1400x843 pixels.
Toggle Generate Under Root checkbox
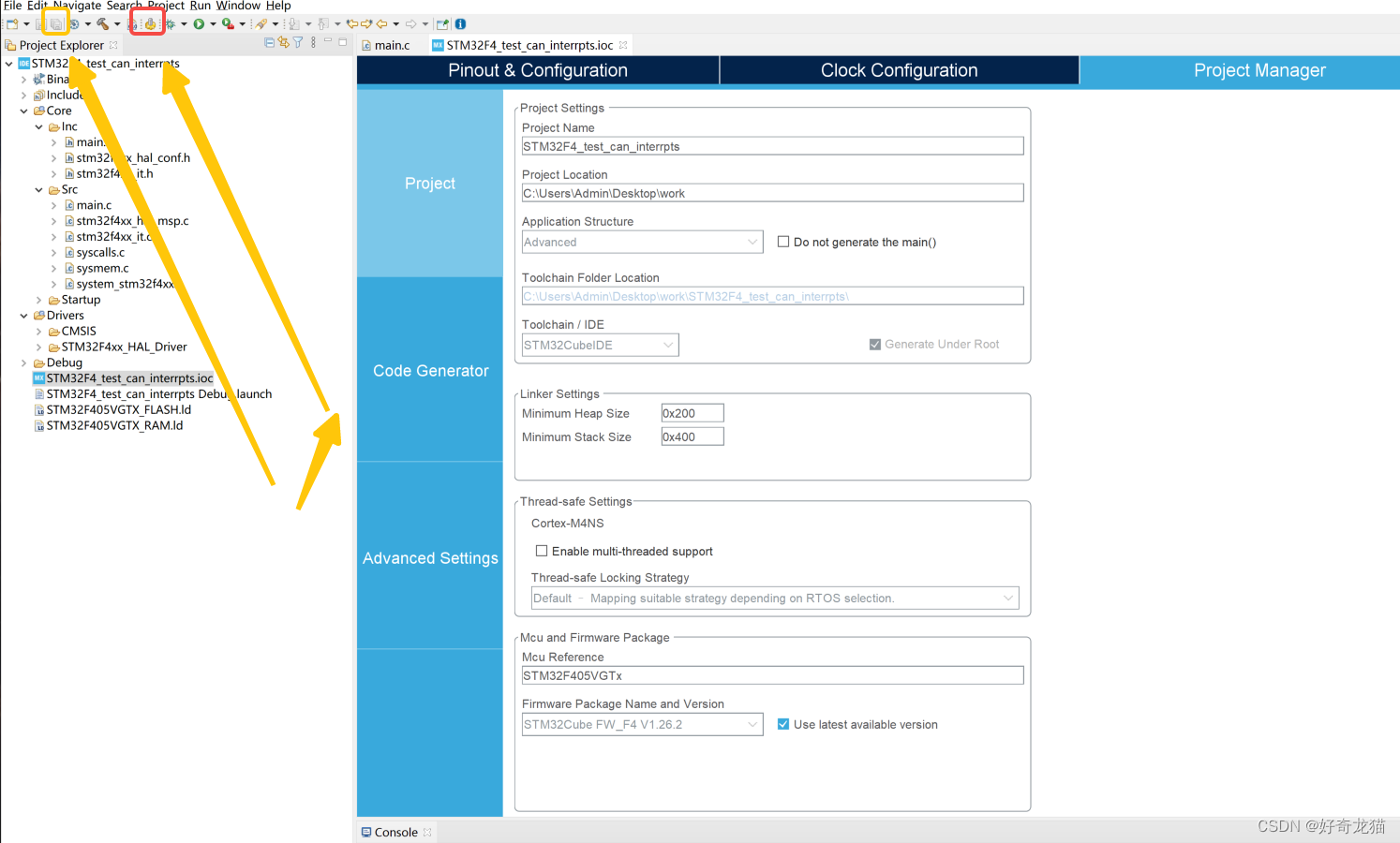(875, 345)
